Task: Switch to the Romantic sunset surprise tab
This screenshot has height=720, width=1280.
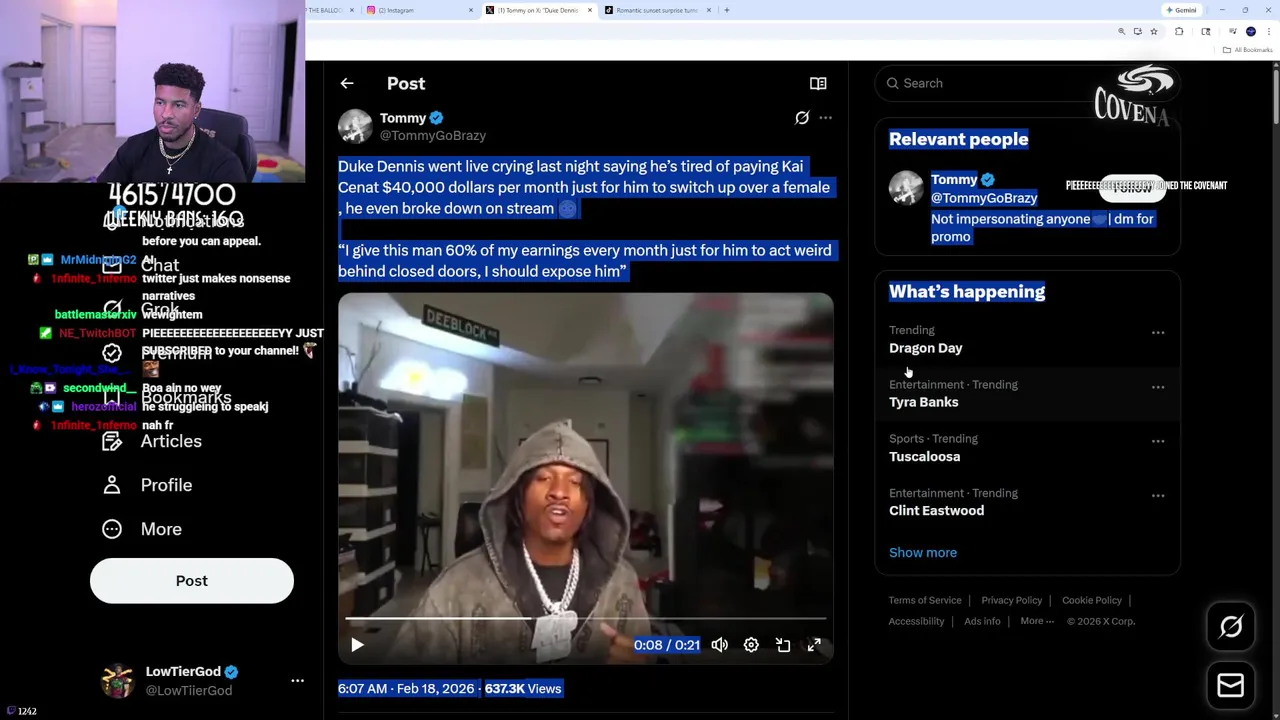Action: coord(655,10)
